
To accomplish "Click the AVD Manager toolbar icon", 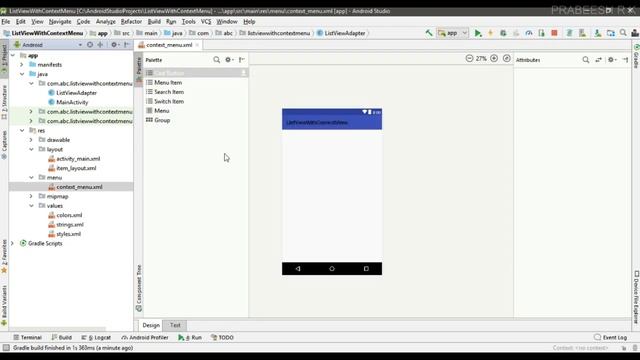I will point(582,33).
